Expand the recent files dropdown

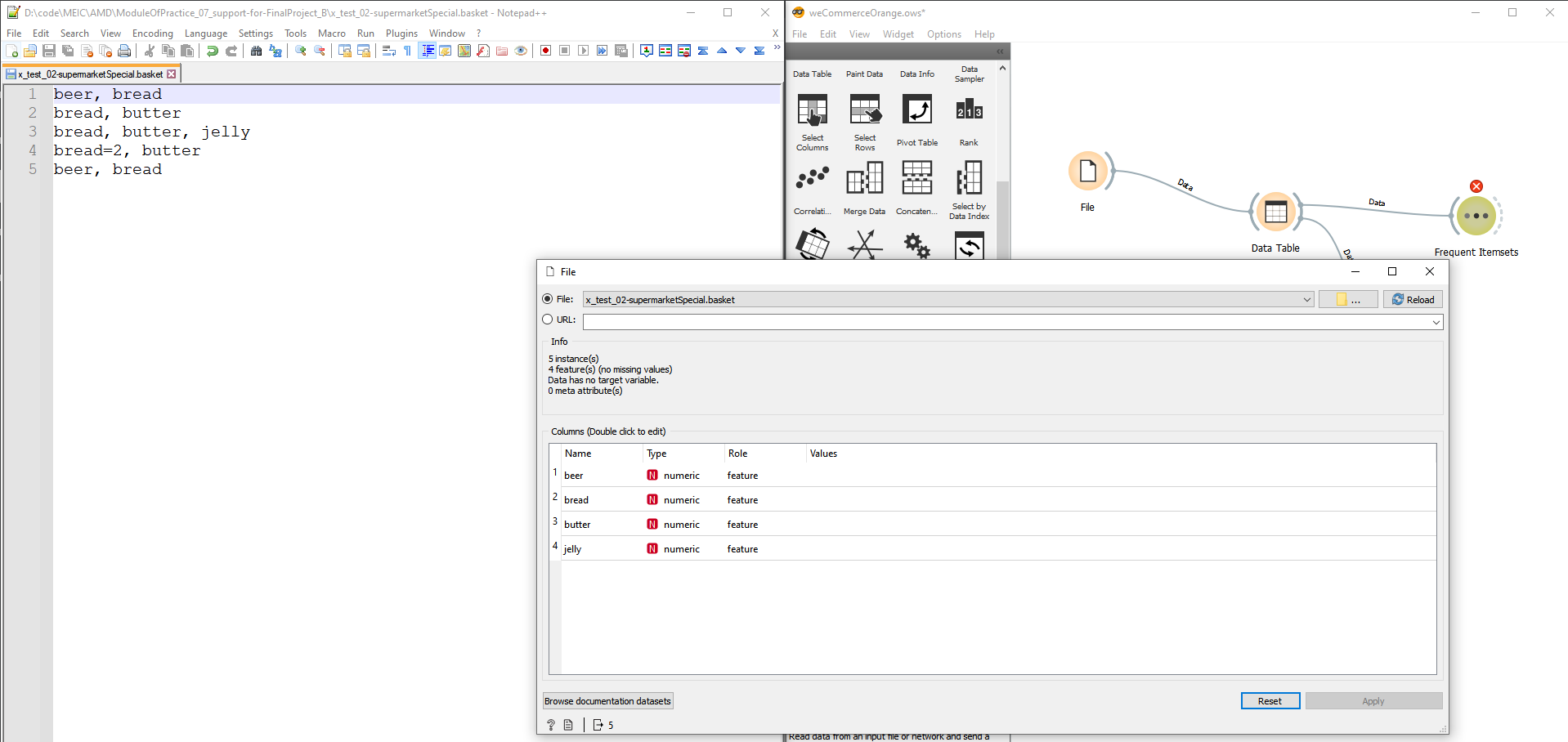click(x=1306, y=300)
